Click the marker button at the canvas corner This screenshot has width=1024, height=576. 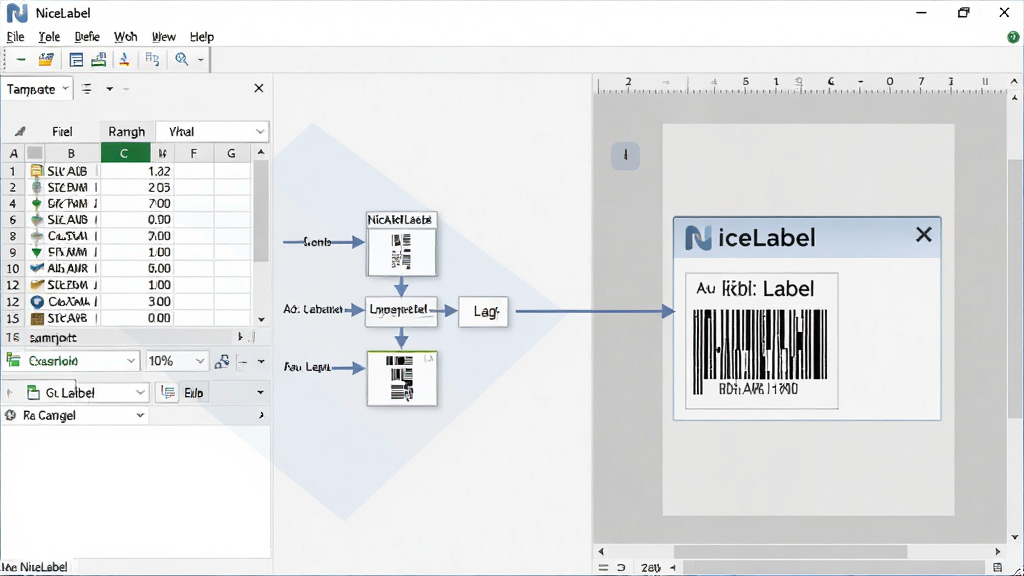point(626,155)
